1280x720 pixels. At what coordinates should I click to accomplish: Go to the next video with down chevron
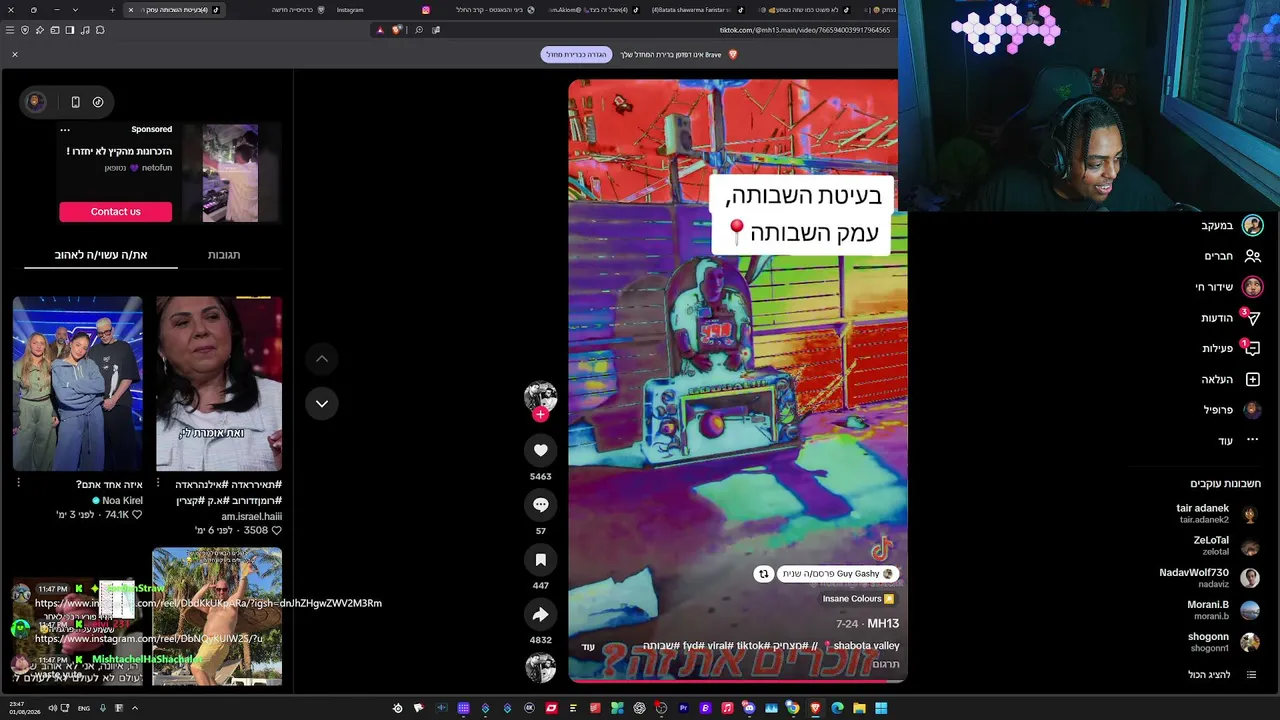click(x=322, y=403)
